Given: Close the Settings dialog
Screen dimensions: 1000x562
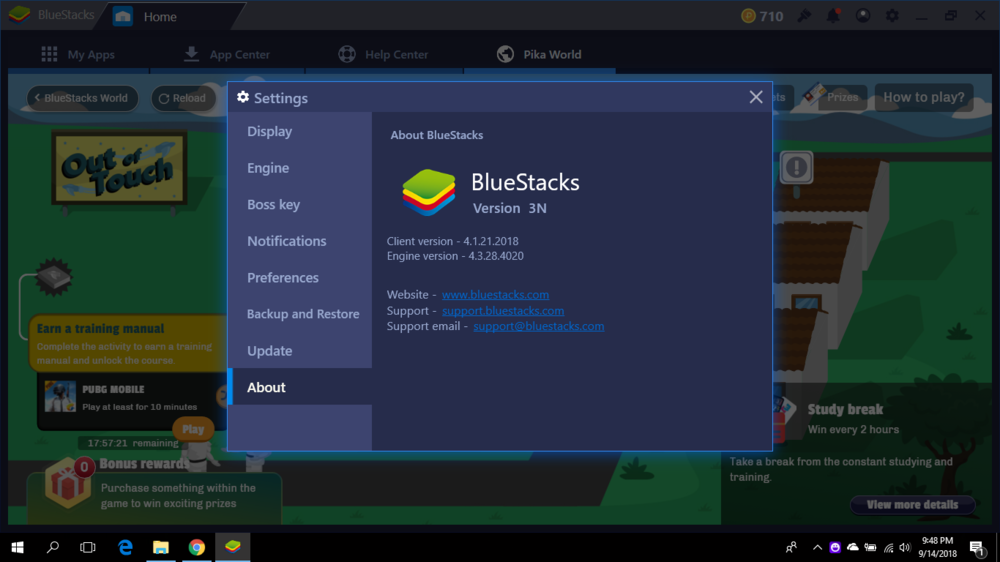Looking at the screenshot, I should click(x=756, y=97).
